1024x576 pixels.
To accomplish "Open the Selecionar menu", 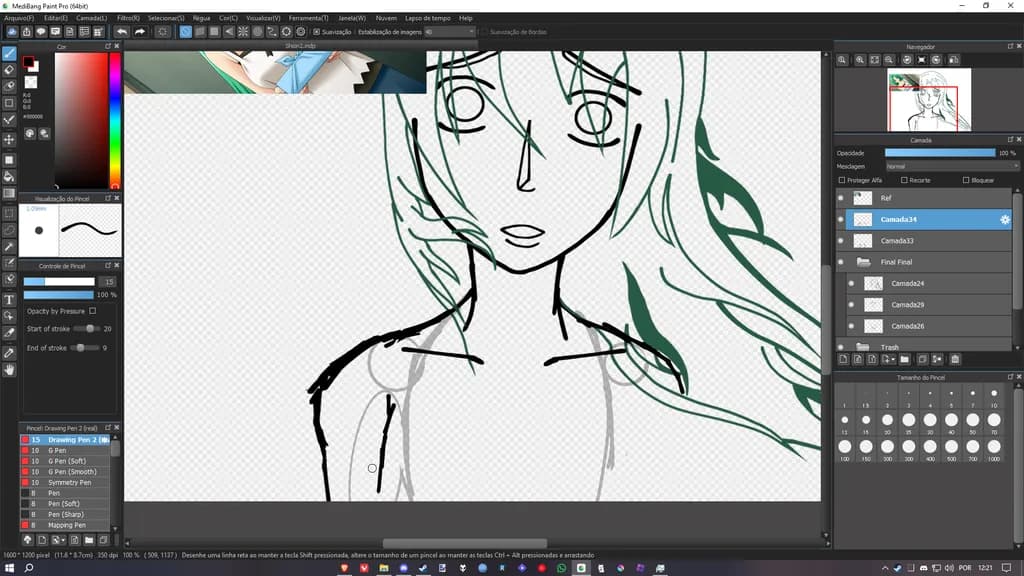I will coord(166,18).
